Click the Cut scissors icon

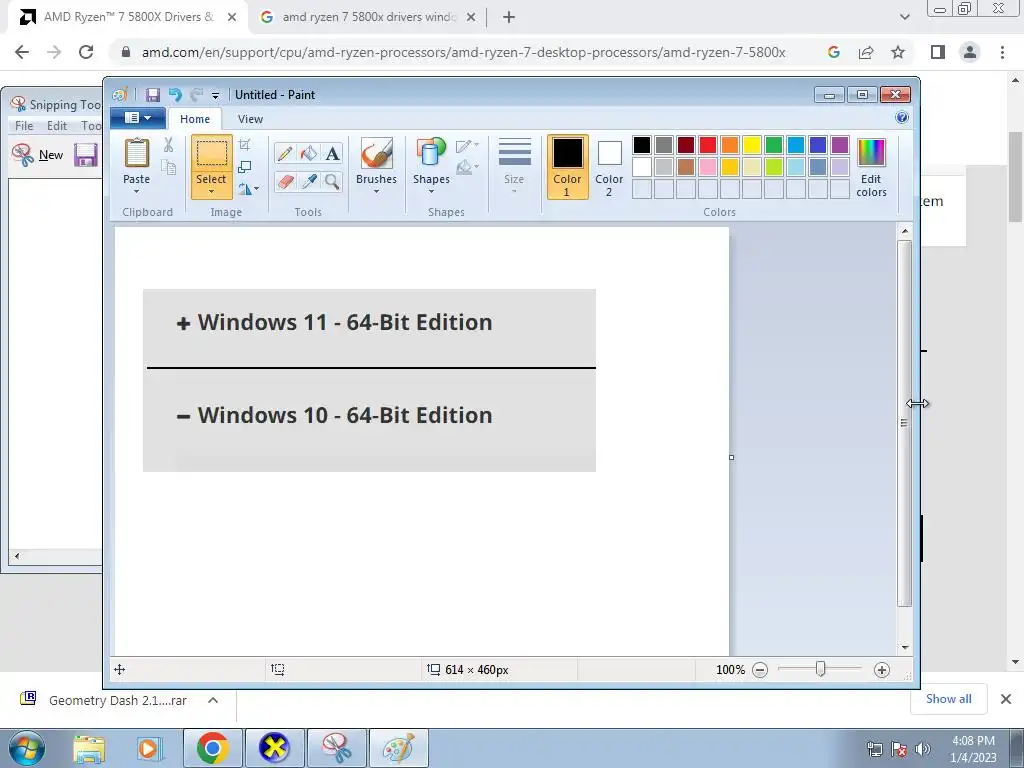point(168,145)
